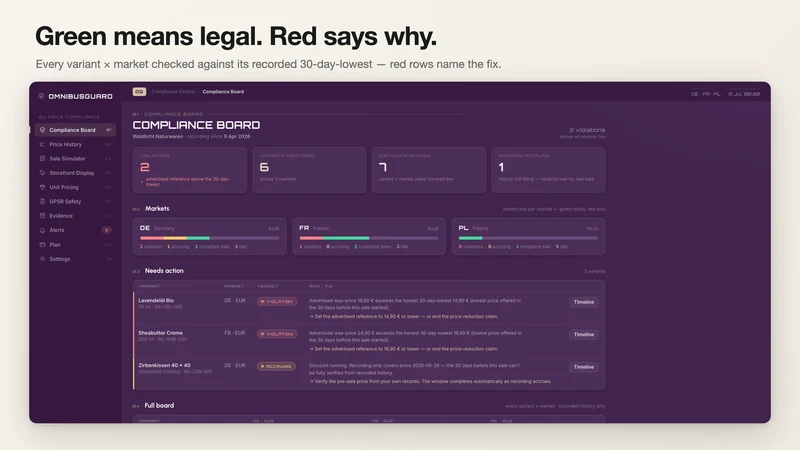Click the Accruing badge on Zirbenkissen row

tap(276, 366)
